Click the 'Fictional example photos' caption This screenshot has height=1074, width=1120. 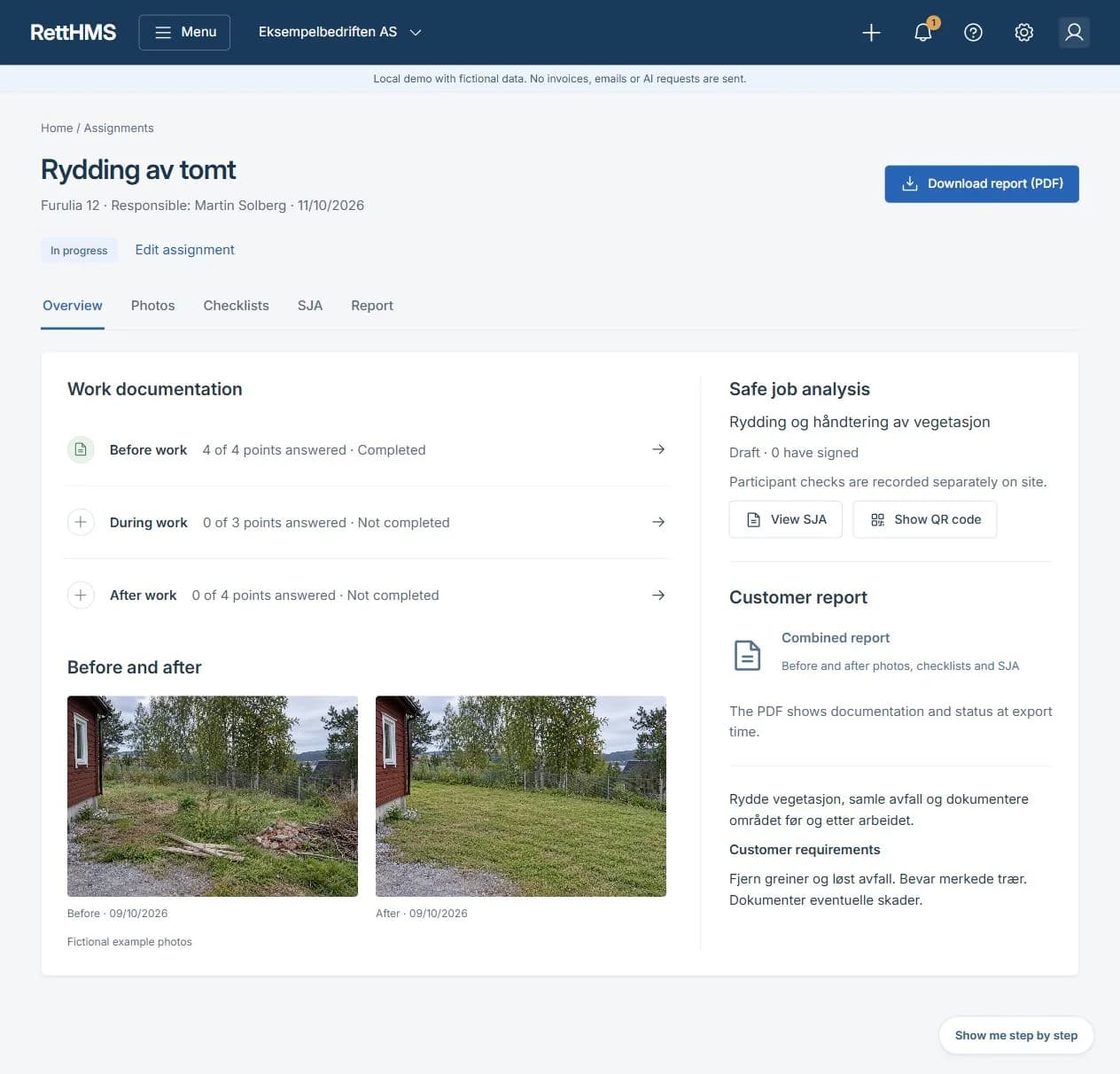129,942
